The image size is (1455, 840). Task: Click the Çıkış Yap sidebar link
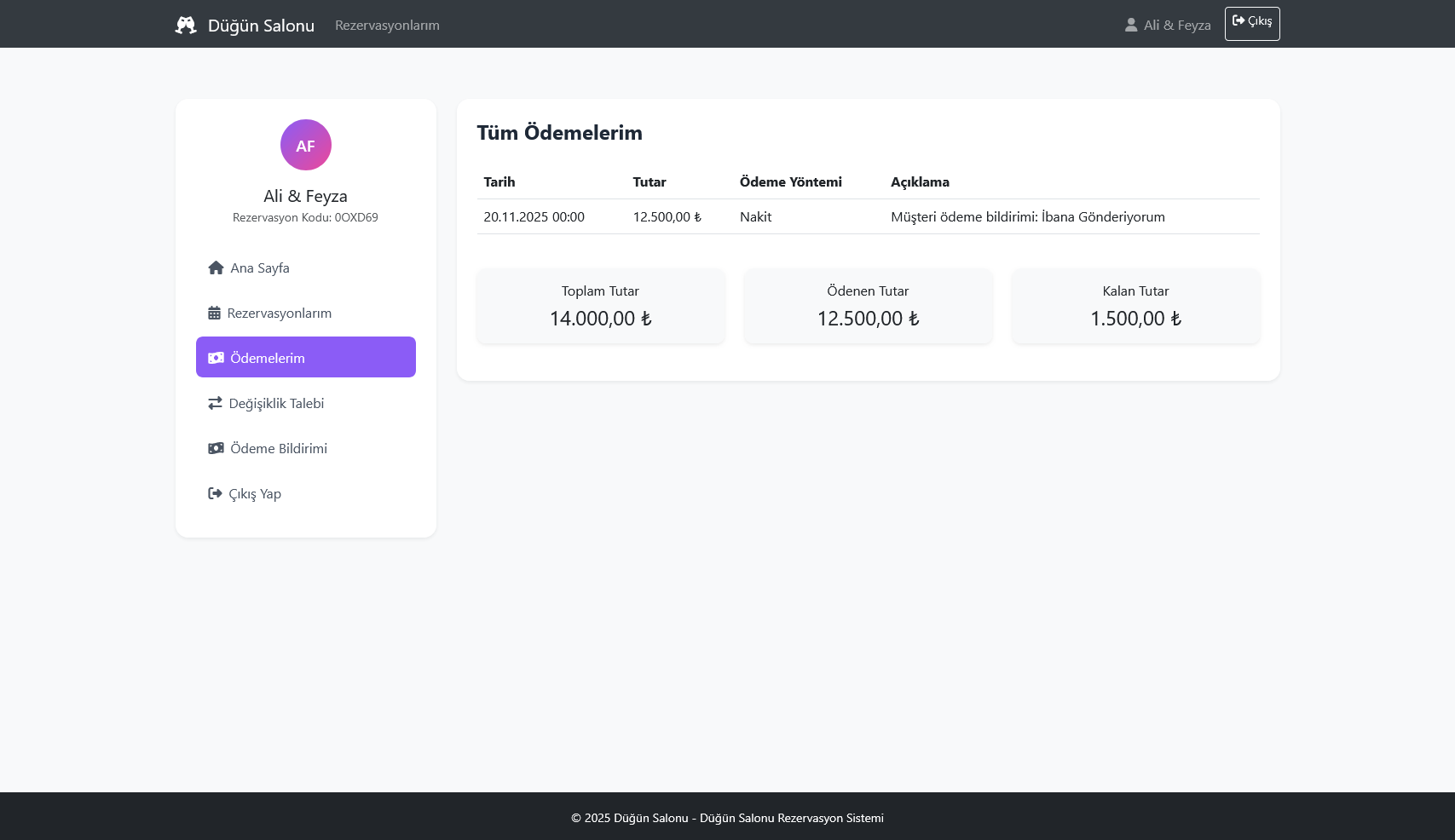(255, 493)
